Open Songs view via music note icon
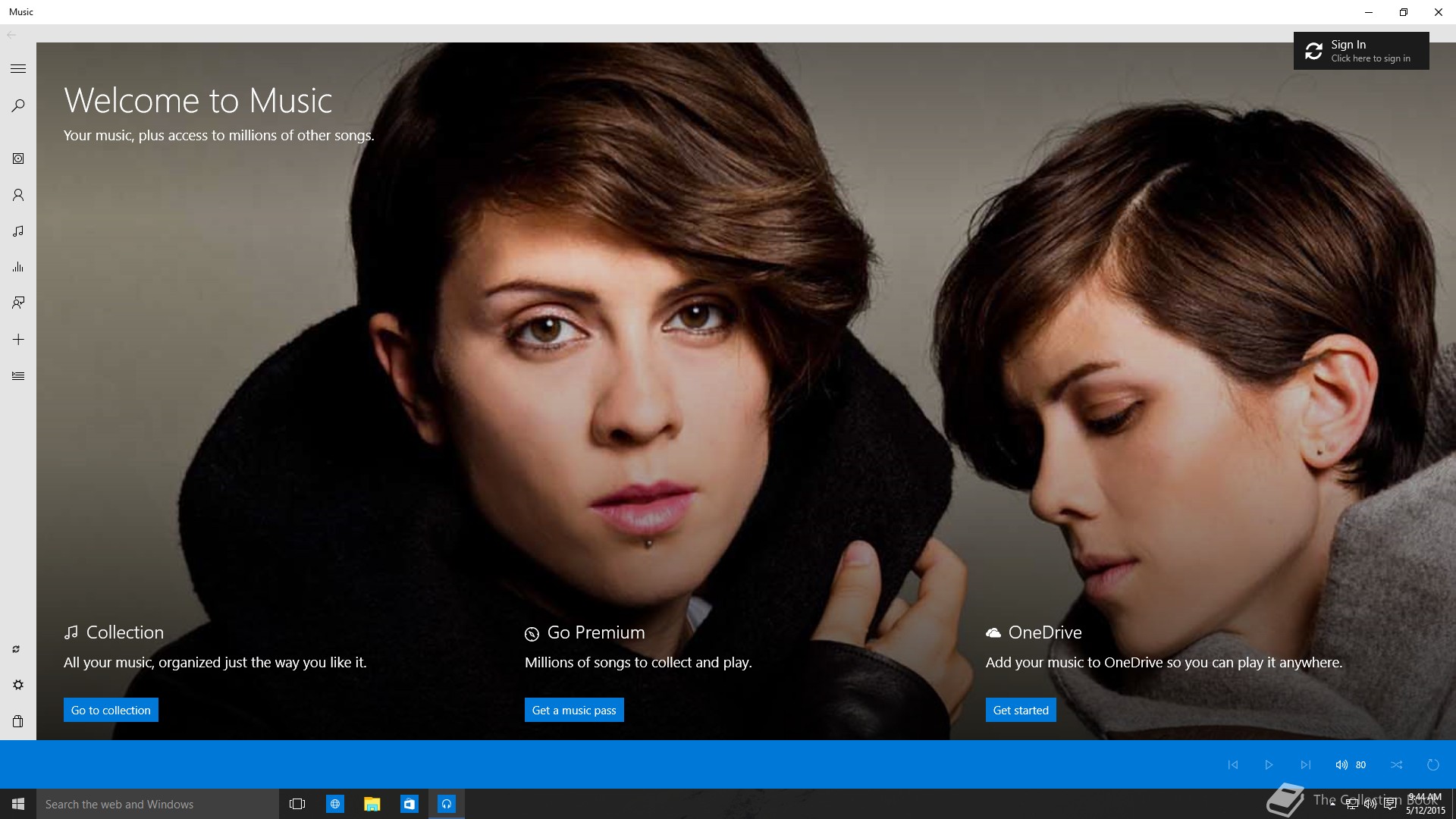Screen dimensions: 1456x819 click(18, 231)
